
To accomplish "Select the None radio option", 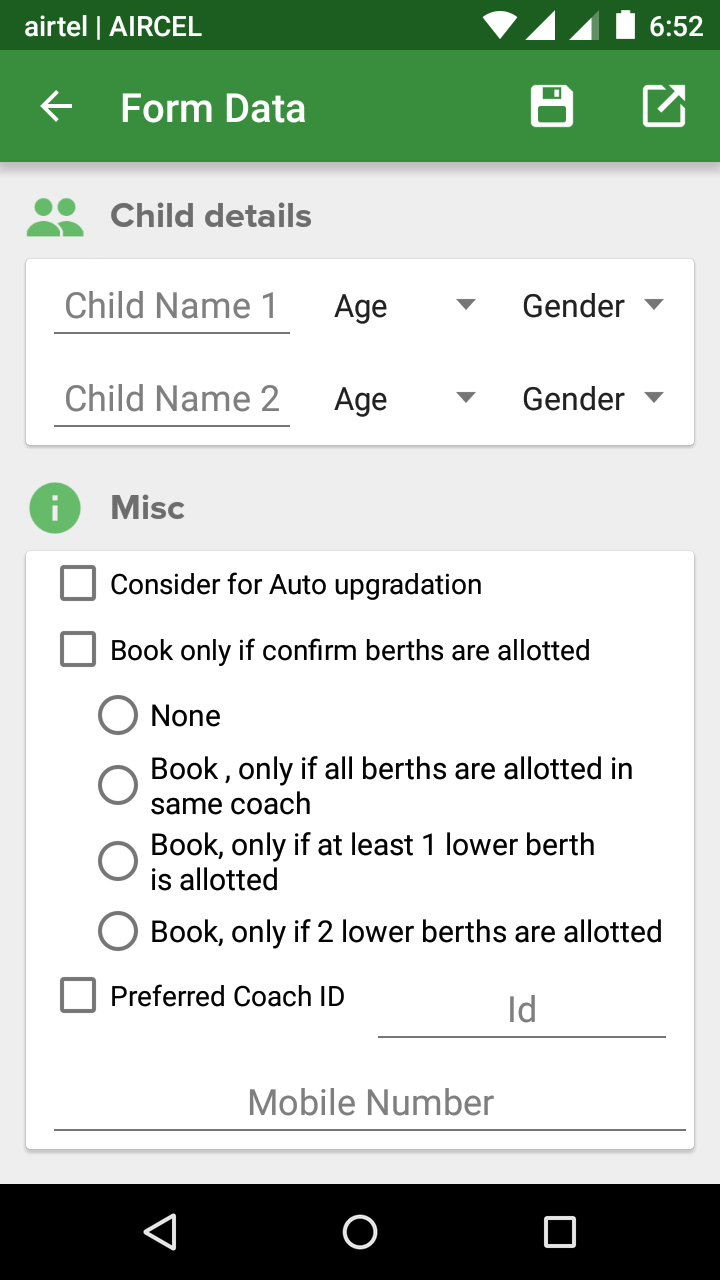I will coord(118,716).
